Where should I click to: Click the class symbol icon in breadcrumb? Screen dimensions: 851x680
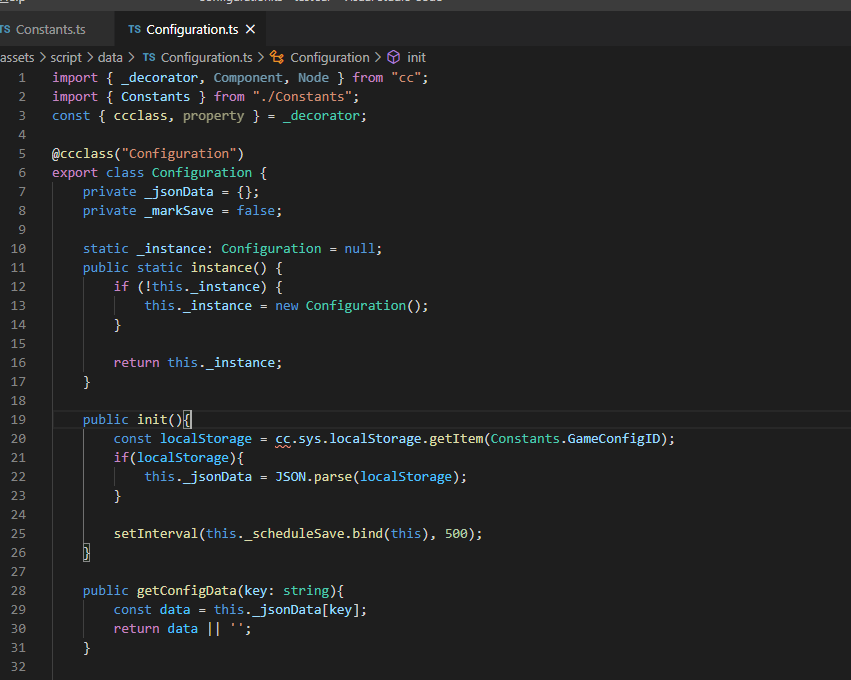(277, 58)
